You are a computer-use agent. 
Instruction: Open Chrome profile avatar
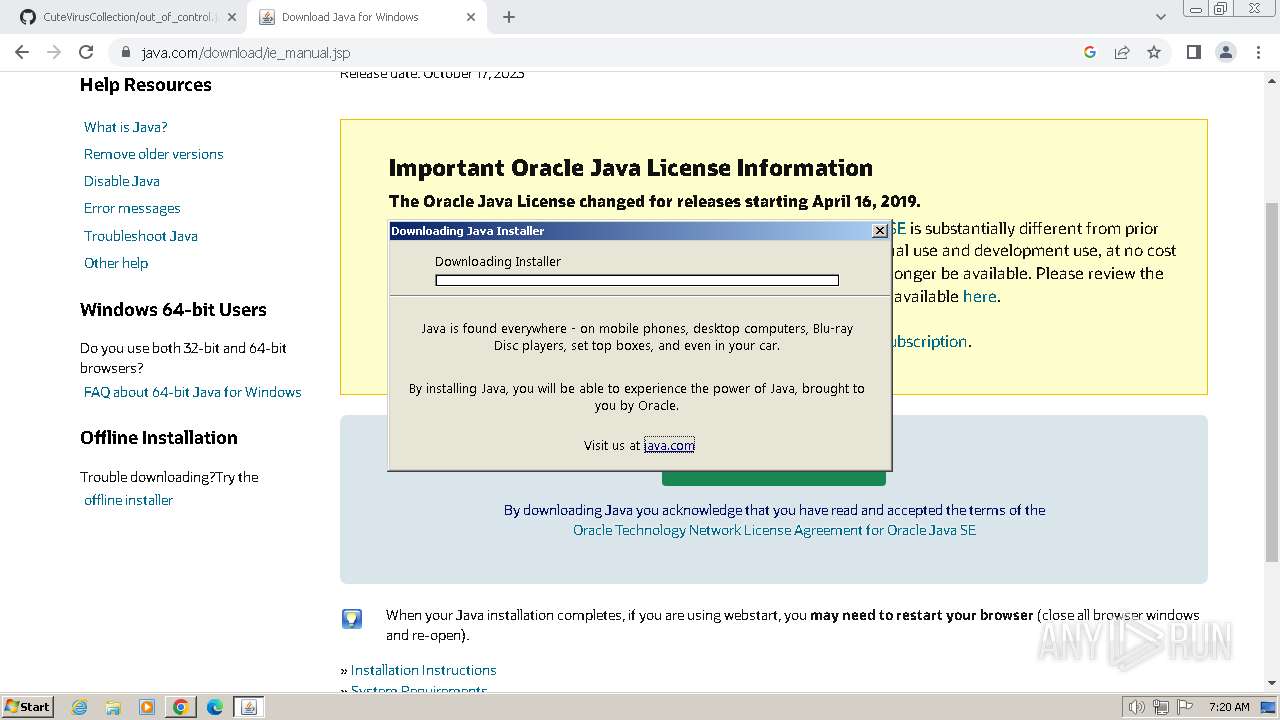point(1226,52)
